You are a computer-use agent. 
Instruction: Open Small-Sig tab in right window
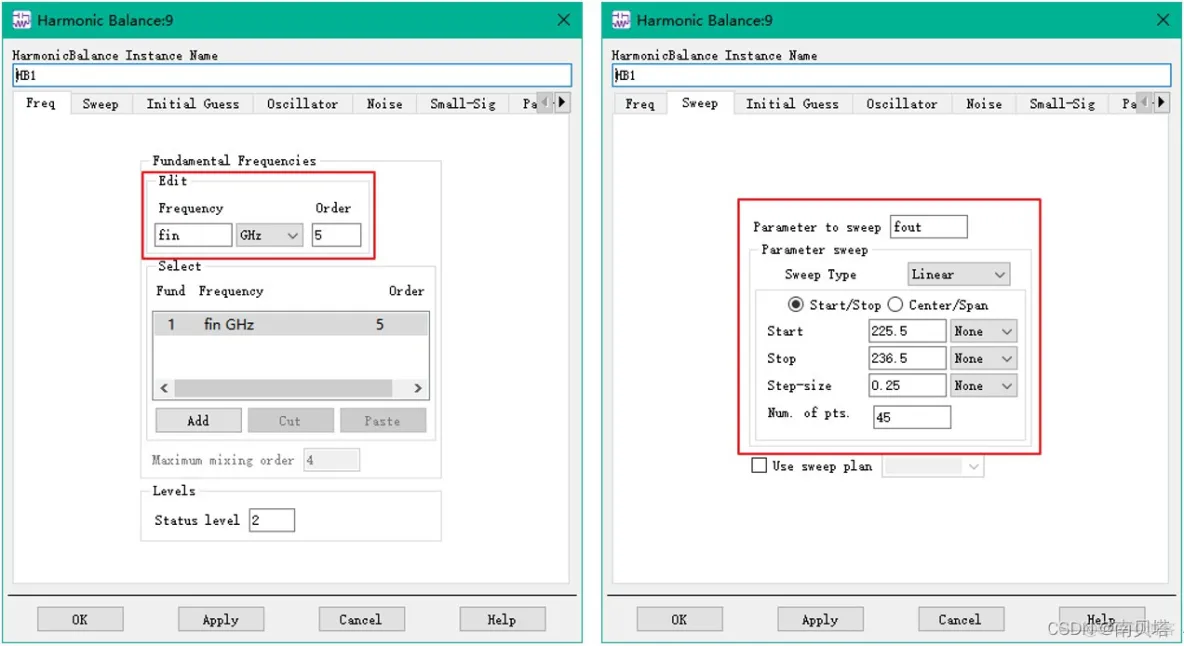(x=1062, y=104)
